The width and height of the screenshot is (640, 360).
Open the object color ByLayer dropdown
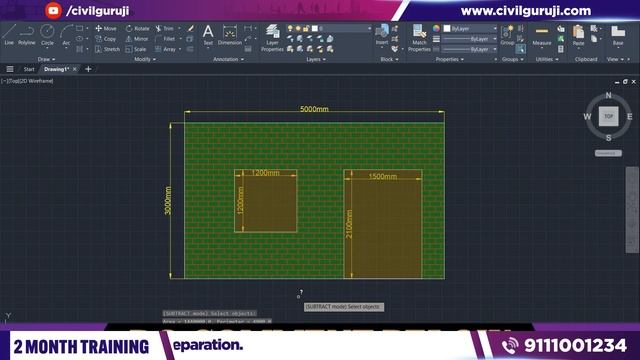coord(470,29)
